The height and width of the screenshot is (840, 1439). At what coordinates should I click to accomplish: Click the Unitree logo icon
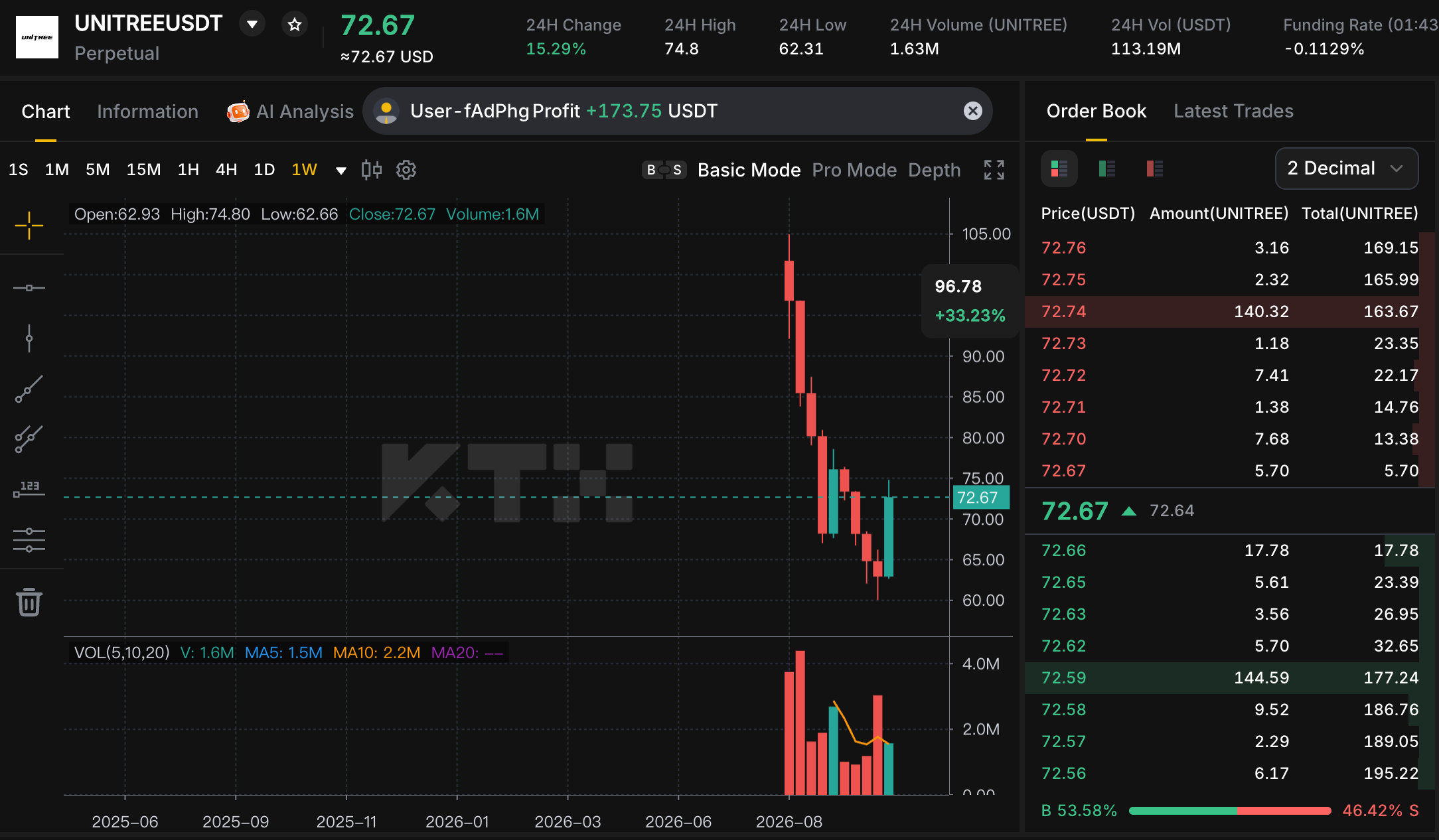37,37
